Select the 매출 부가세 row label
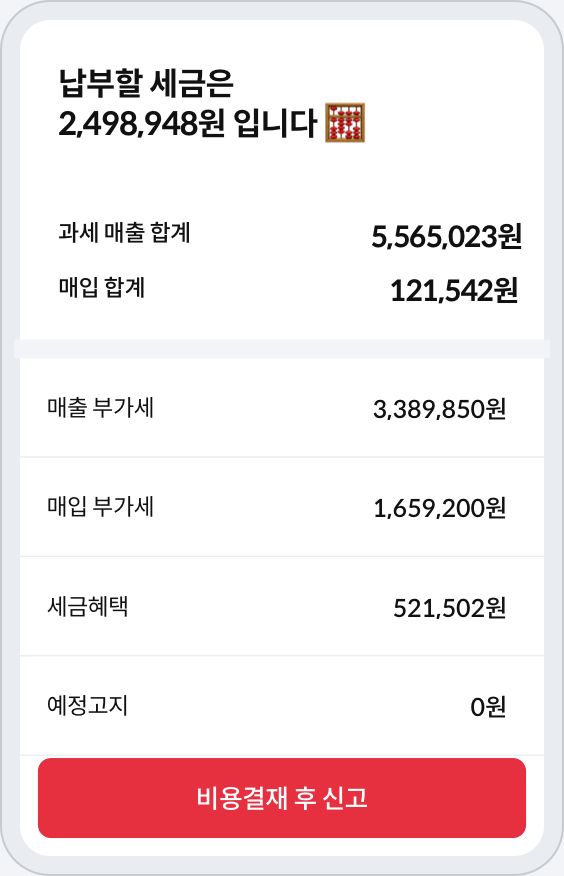The height and width of the screenshot is (876, 564). coord(101,407)
